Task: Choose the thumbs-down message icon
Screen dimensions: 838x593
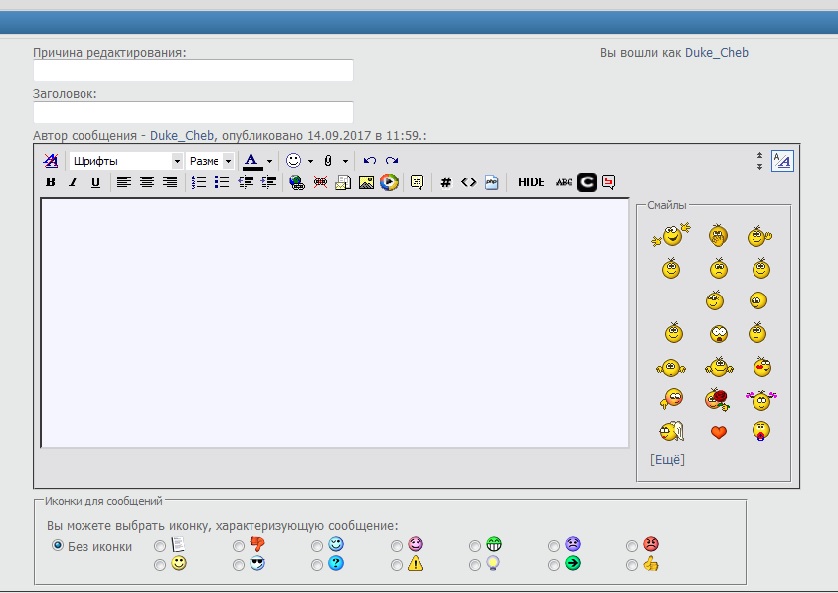Action: [x=239, y=546]
